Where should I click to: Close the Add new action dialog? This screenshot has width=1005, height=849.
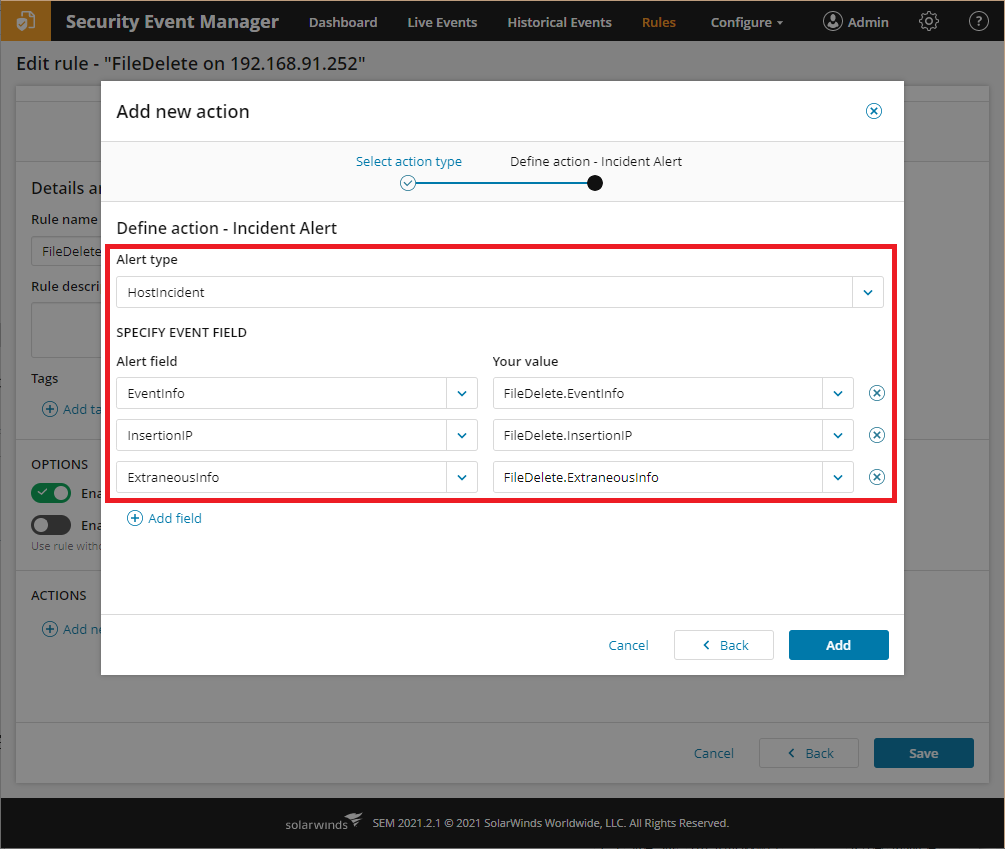coord(874,111)
